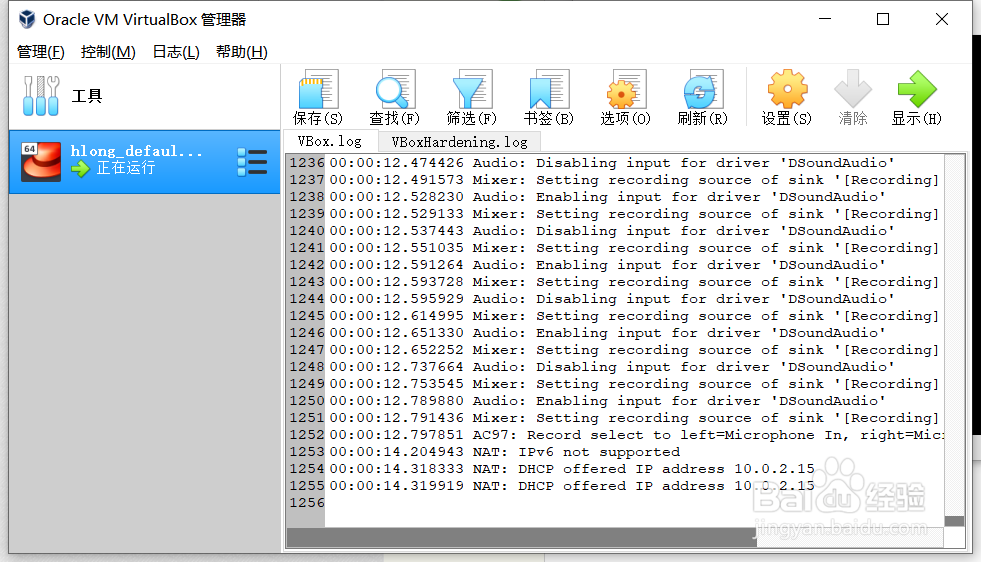Screen dimensions: 981x562
Task: Click the Show (显示) green arrow icon
Action: [917, 89]
